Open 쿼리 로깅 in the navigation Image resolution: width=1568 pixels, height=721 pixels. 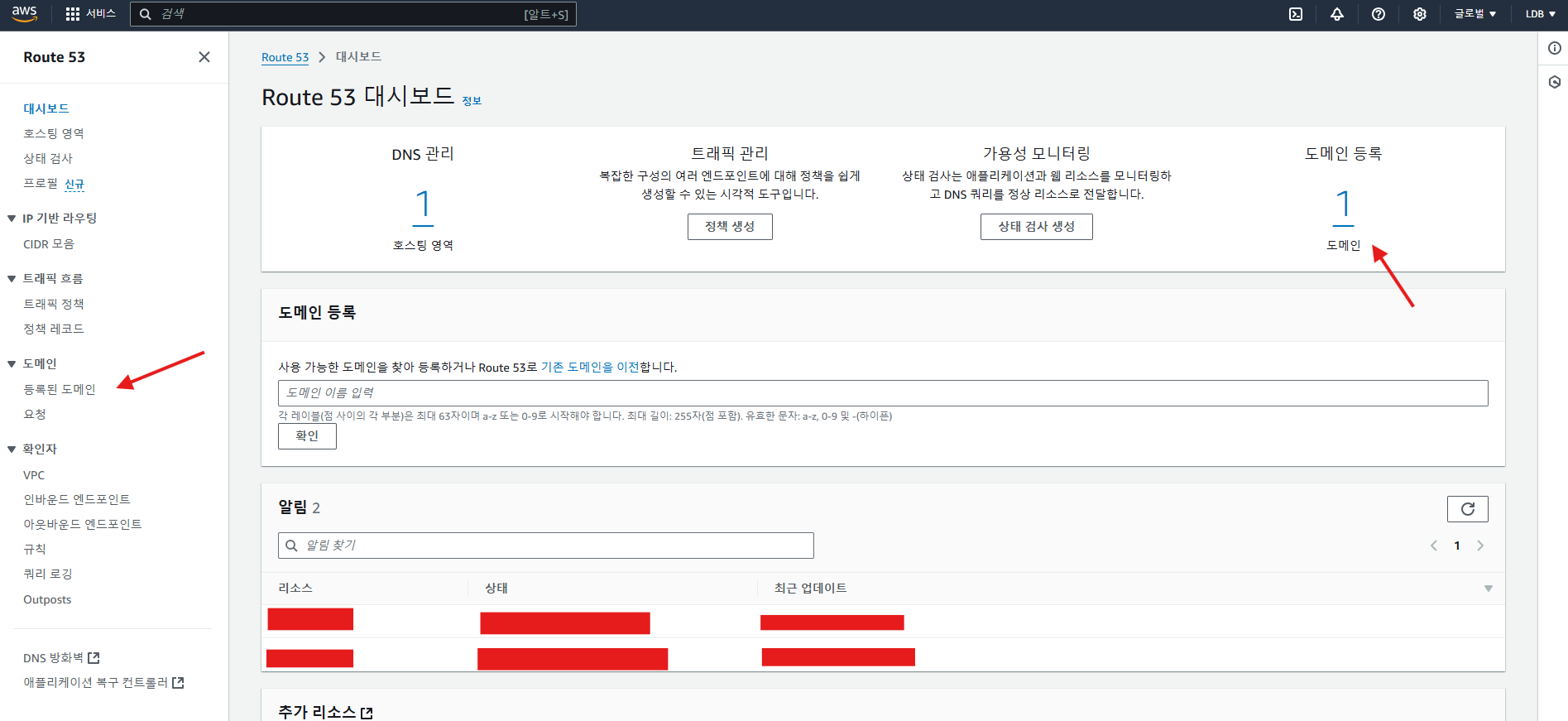[48, 574]
